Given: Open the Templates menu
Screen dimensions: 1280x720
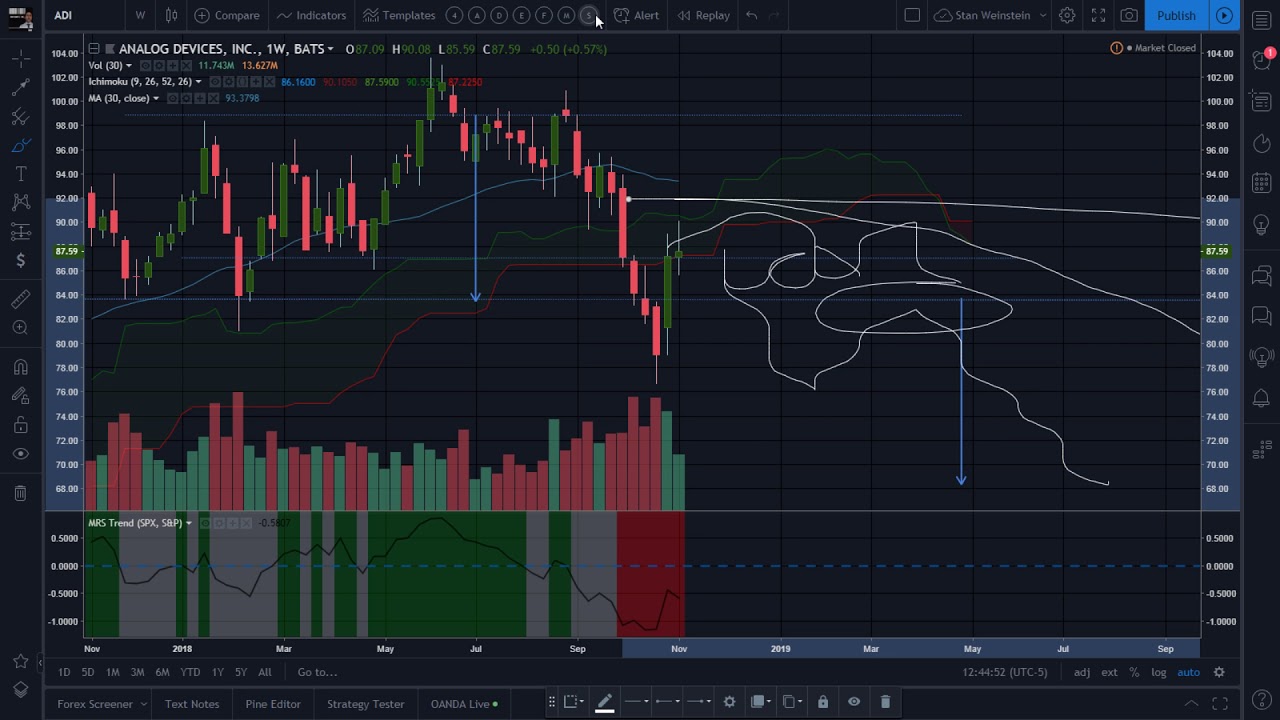Looking at the screenshot, I should point(399,15).
